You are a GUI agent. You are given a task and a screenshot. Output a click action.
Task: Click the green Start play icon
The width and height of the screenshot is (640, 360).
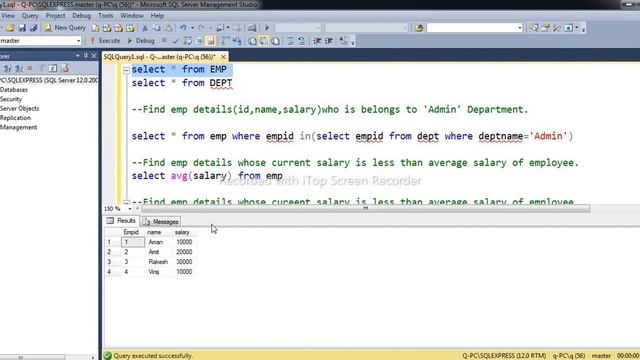point(267,28)
